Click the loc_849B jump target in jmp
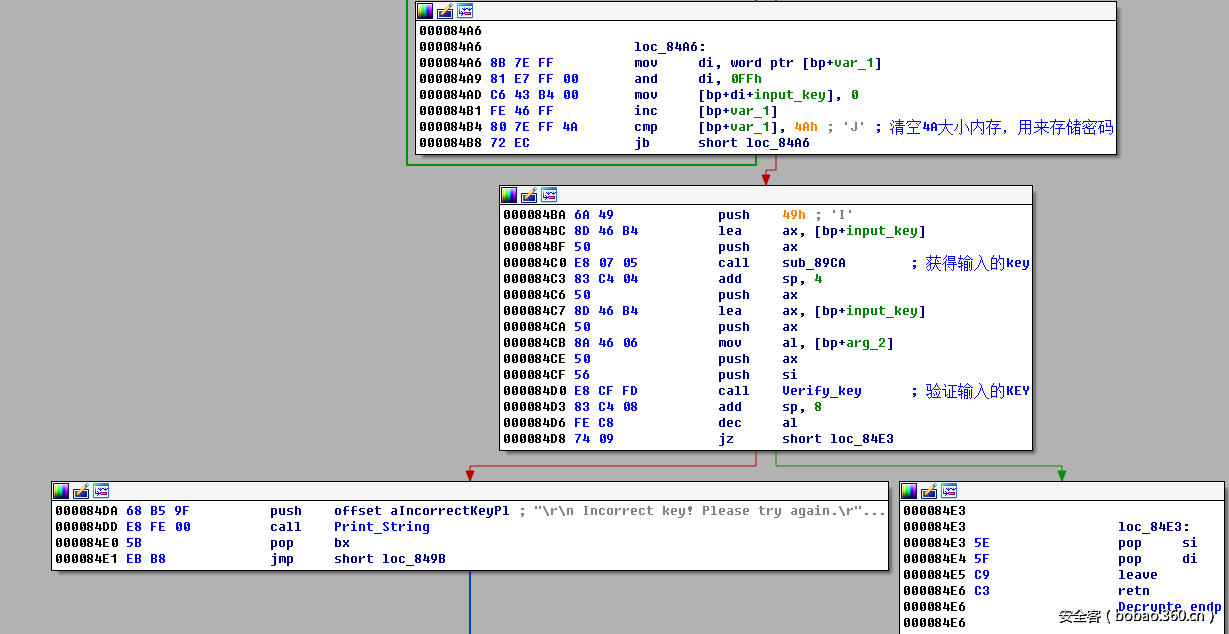Viewport: 1229px width, 634px height. coord(413,559)
